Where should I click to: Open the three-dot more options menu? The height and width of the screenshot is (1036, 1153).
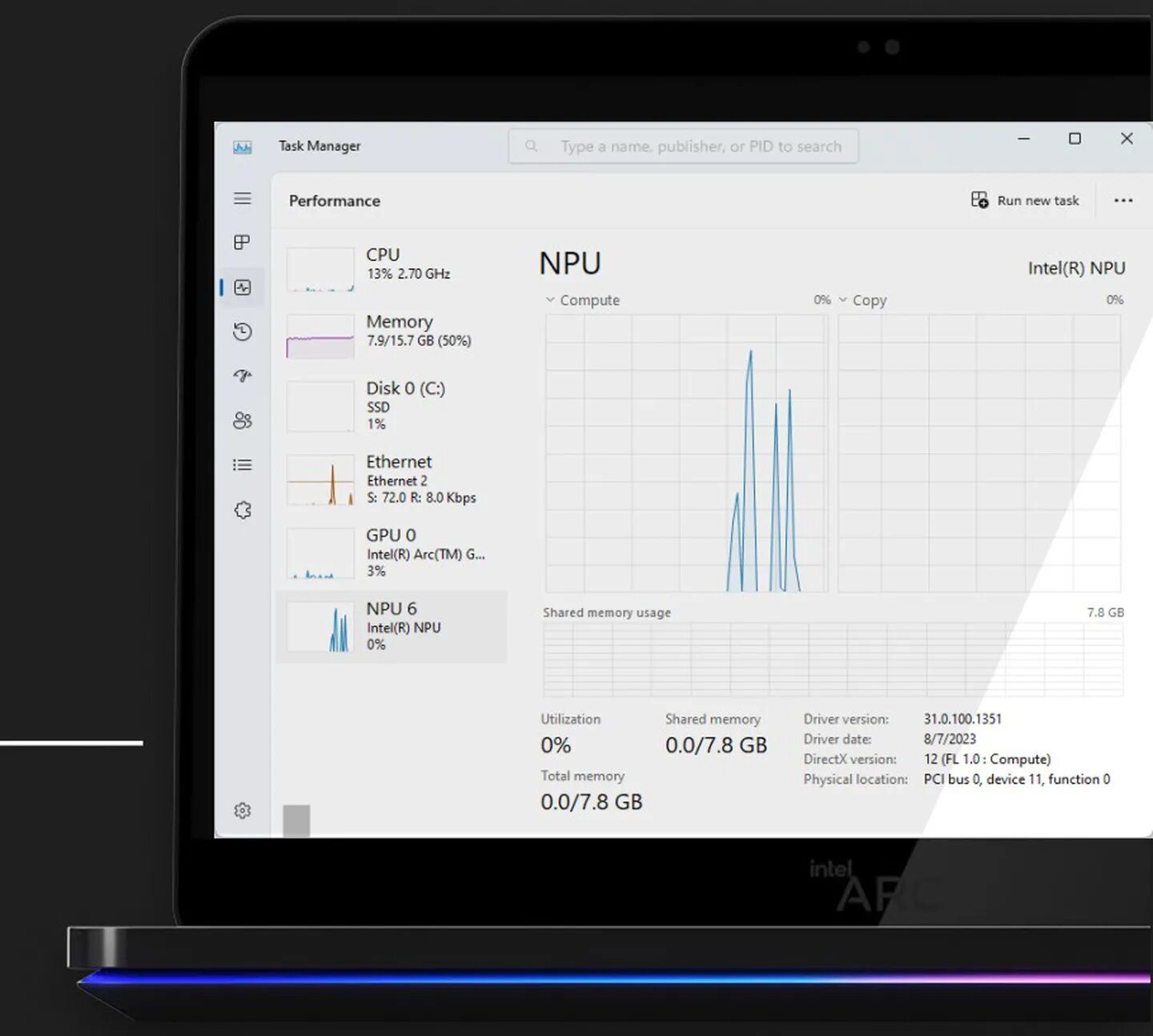coord(1123,200)
